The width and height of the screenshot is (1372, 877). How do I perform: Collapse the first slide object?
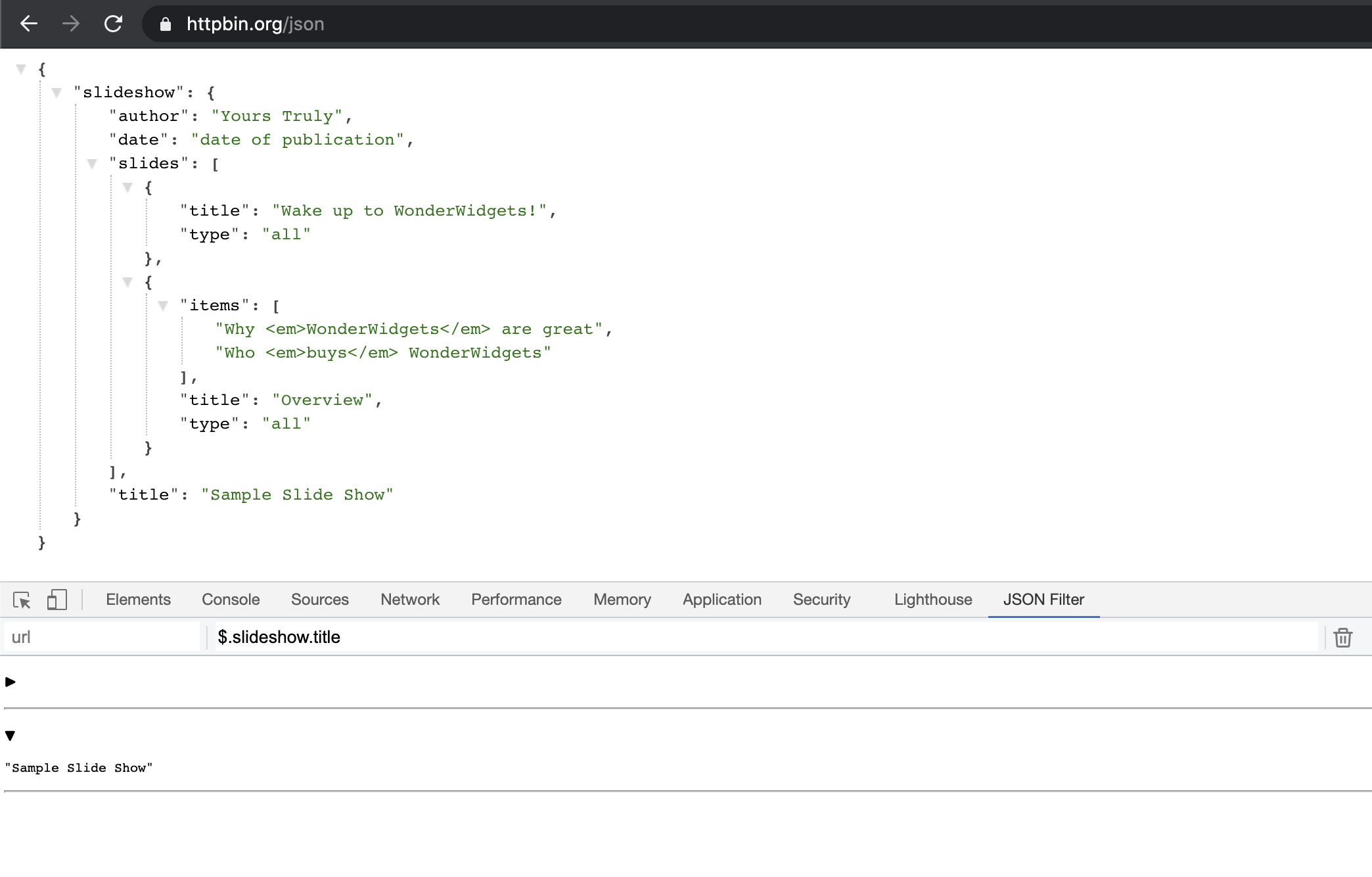127,187
